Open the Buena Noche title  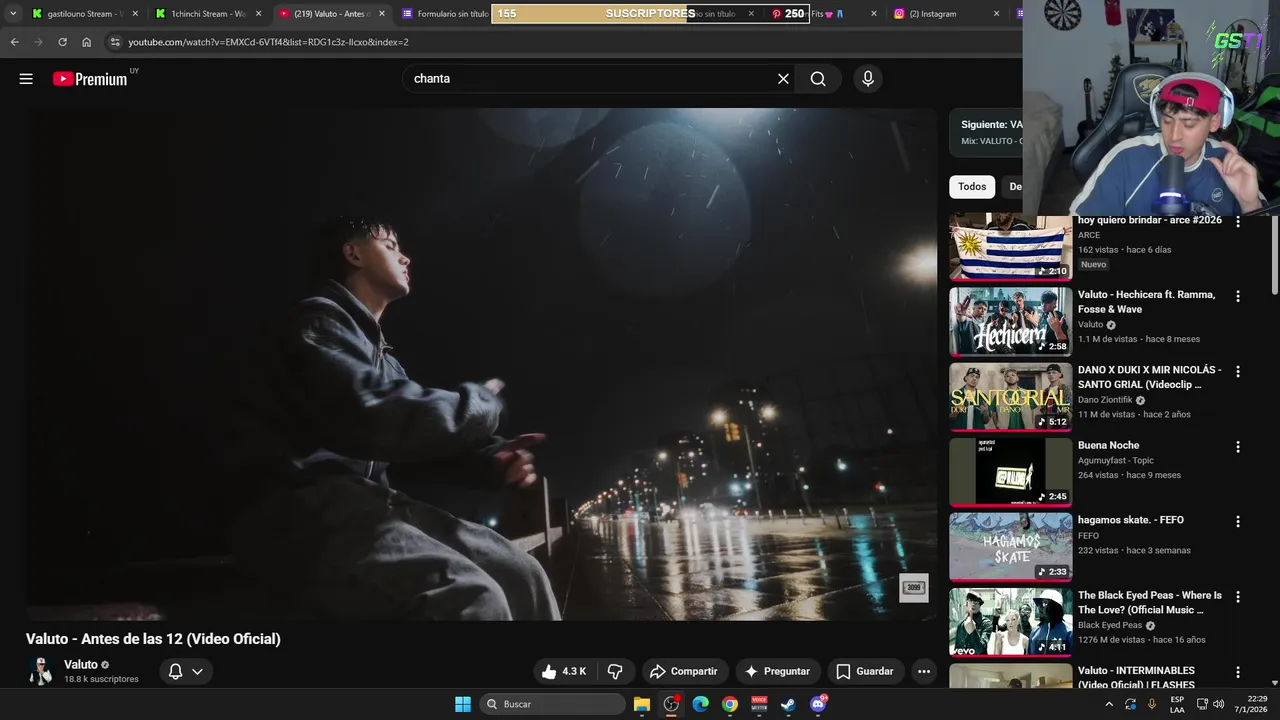pyautogui.click(x=1108, y=445)
